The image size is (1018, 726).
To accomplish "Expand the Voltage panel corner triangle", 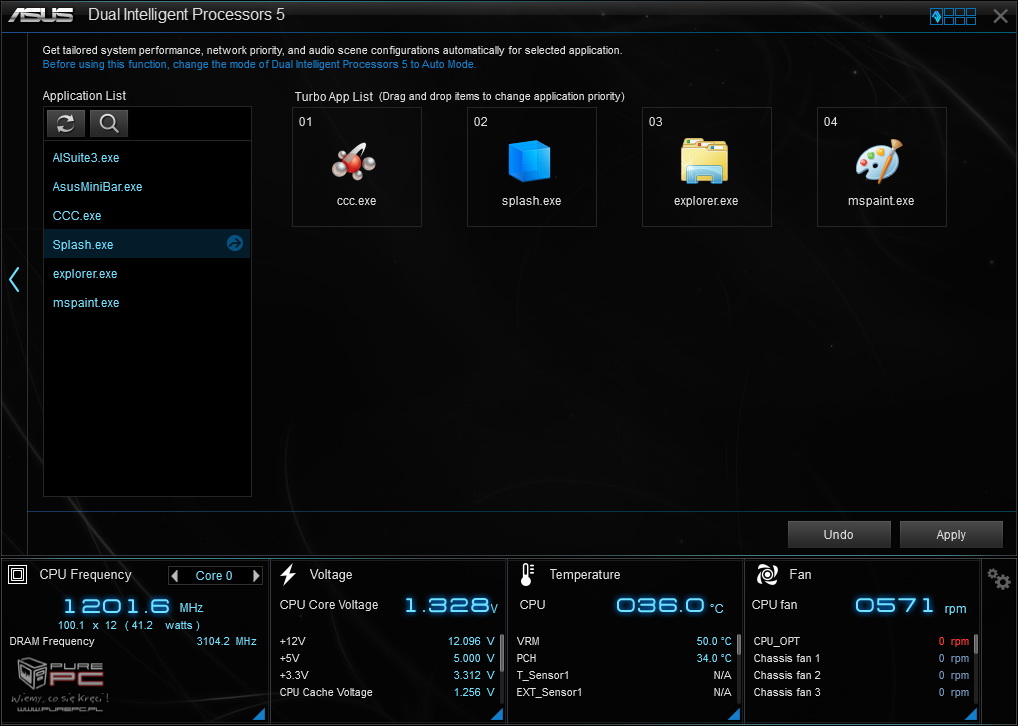I will [497, 714].
